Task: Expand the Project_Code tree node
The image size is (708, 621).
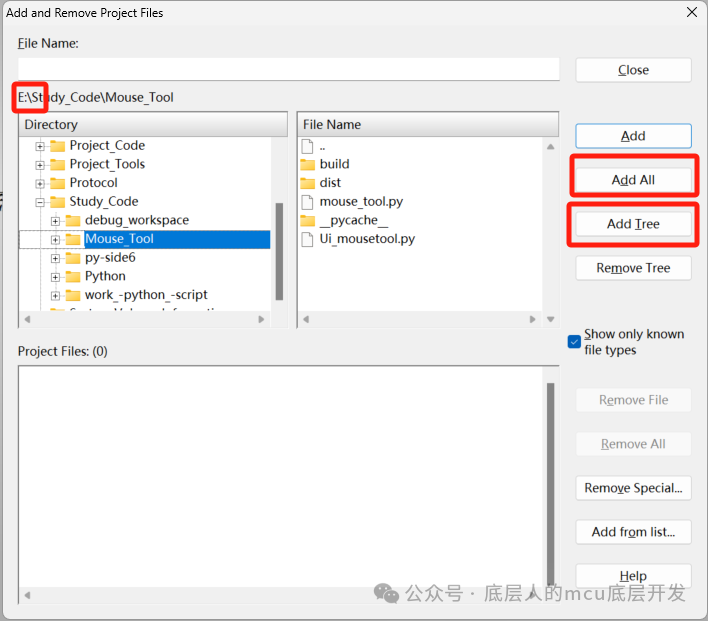Action: (41, 146)
